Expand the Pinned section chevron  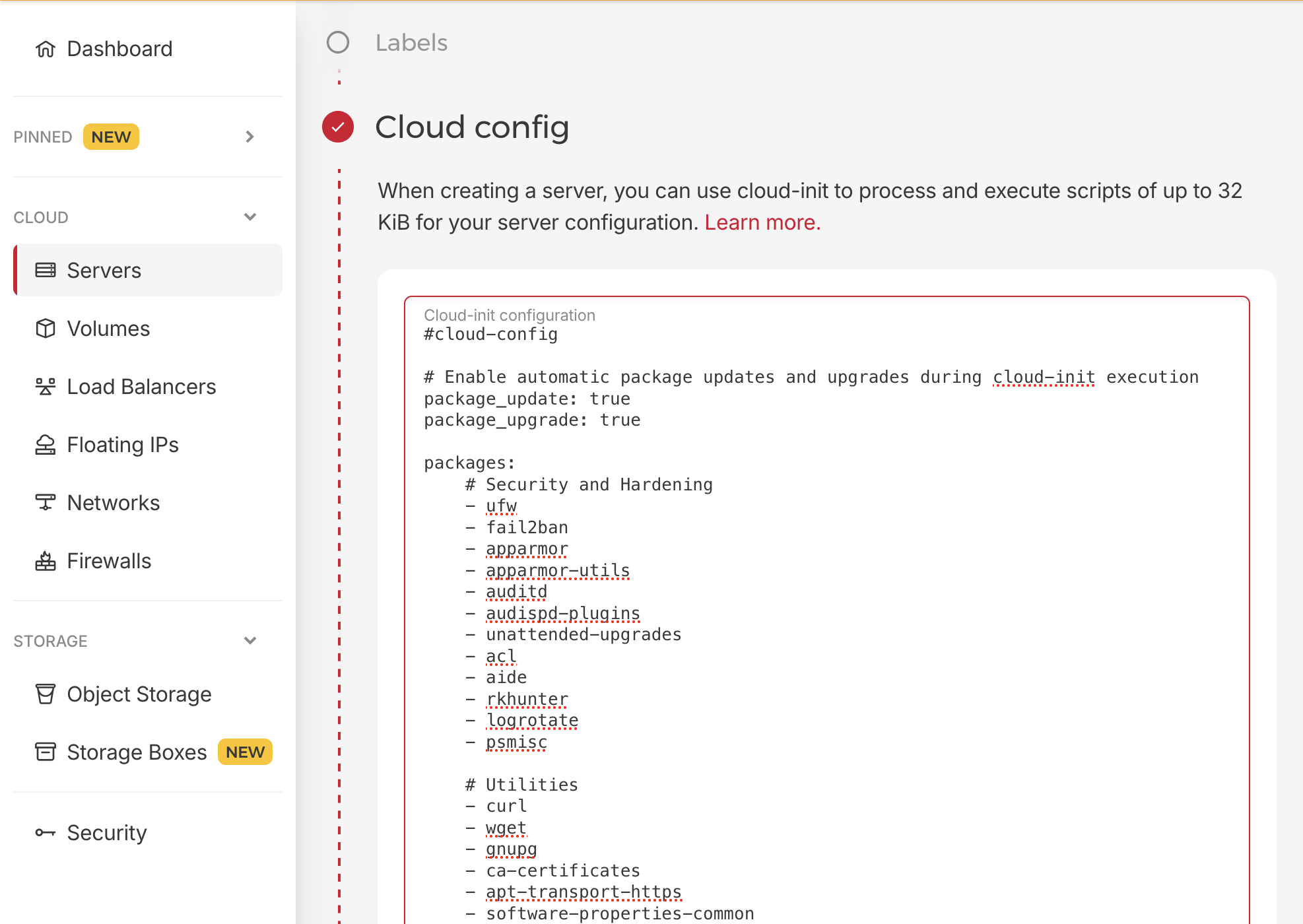(250, 137)
